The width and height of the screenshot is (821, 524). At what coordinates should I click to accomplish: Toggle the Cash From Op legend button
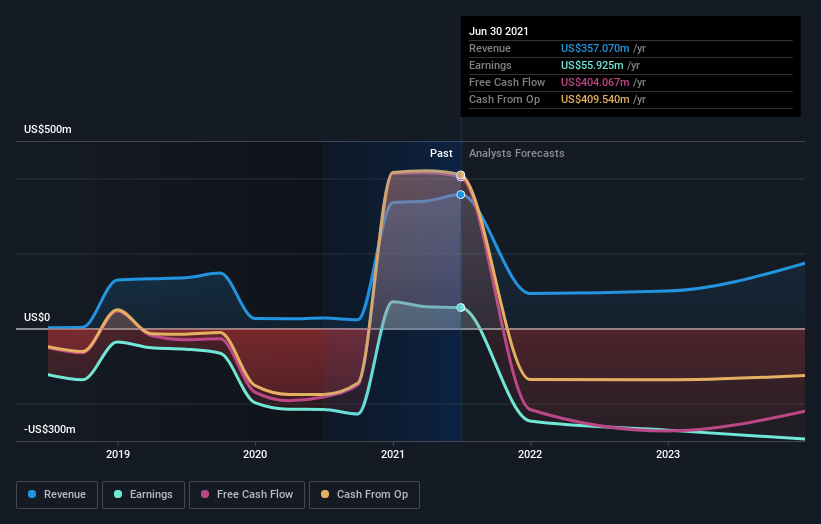[364, 495]
